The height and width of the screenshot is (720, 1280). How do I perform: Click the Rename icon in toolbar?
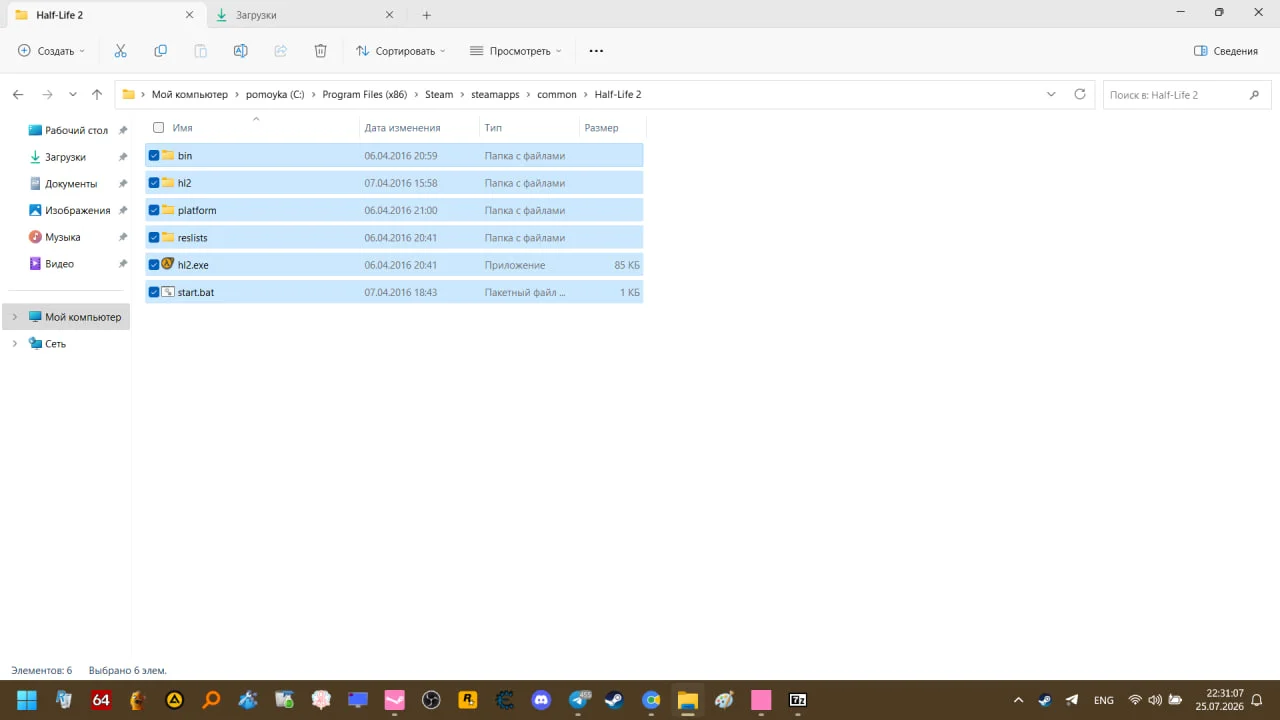click(x=241, y=51)
